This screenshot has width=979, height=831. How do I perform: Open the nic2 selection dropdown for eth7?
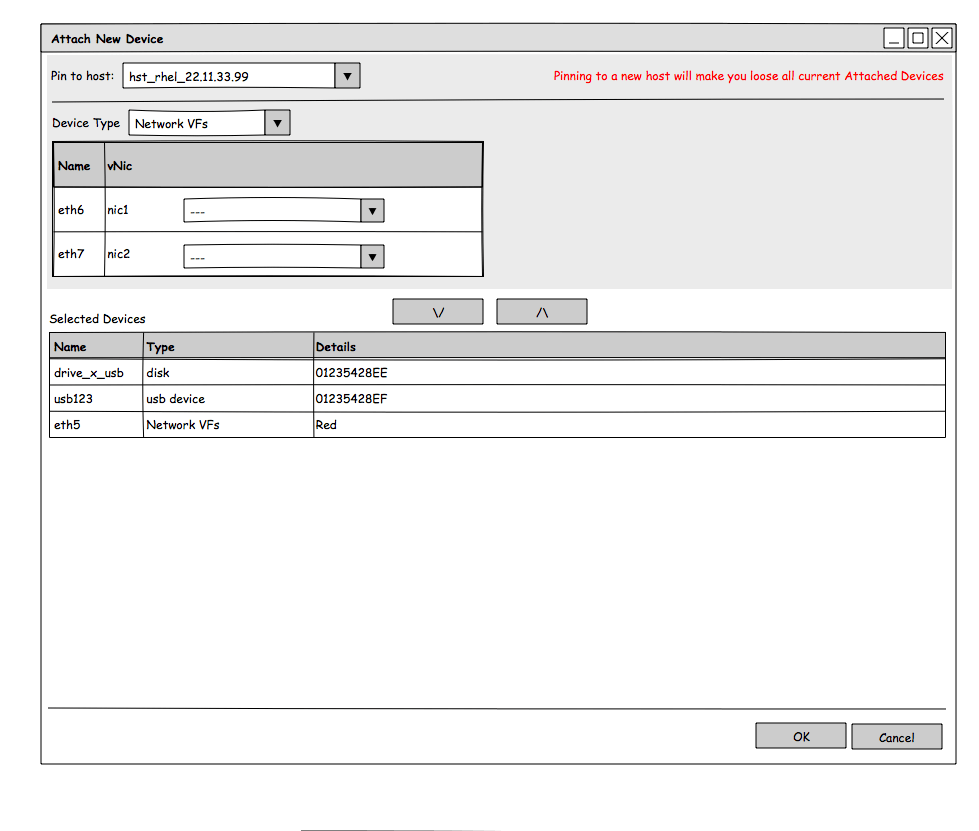pos(372,257)
